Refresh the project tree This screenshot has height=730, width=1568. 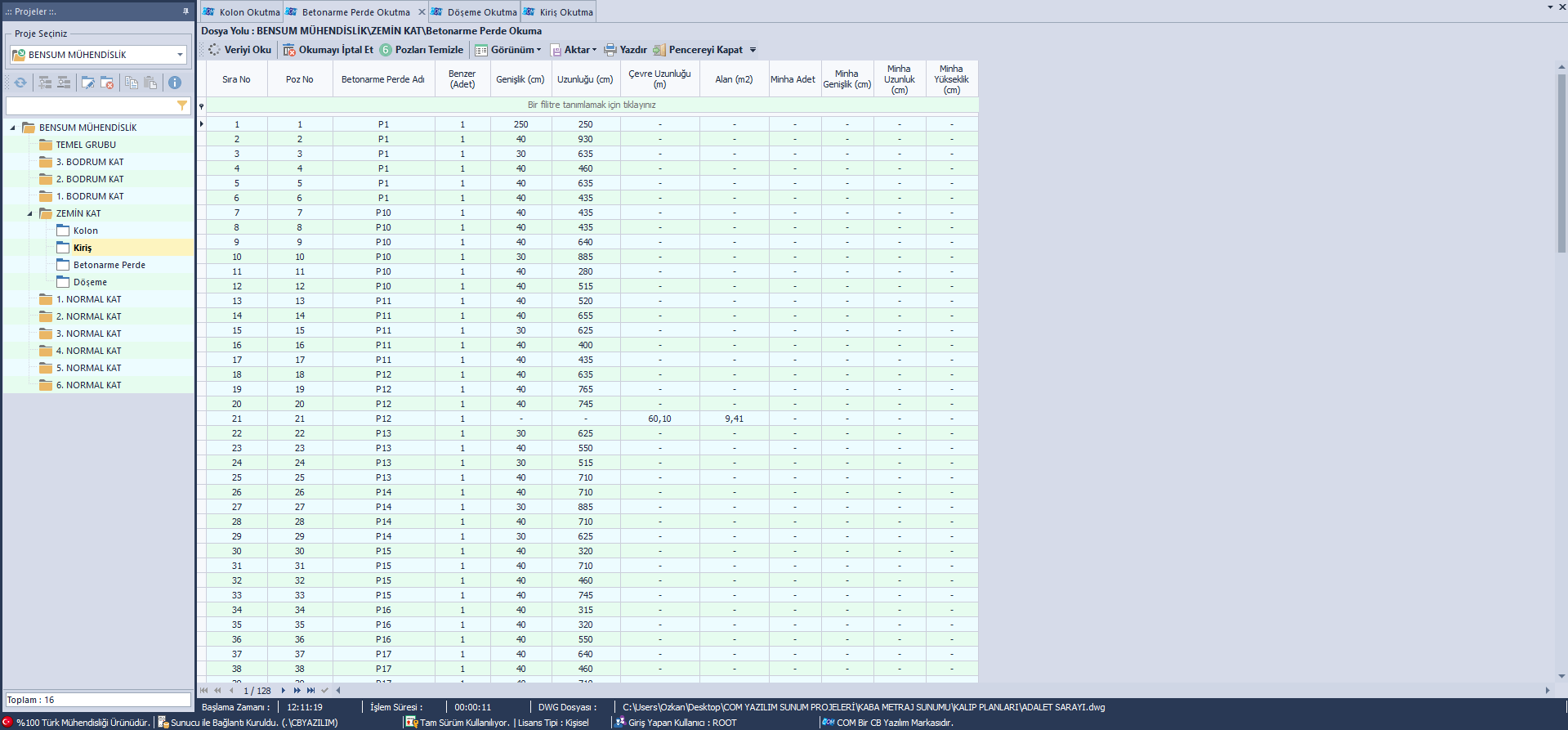pyautogui.click(x=20, y=83)
